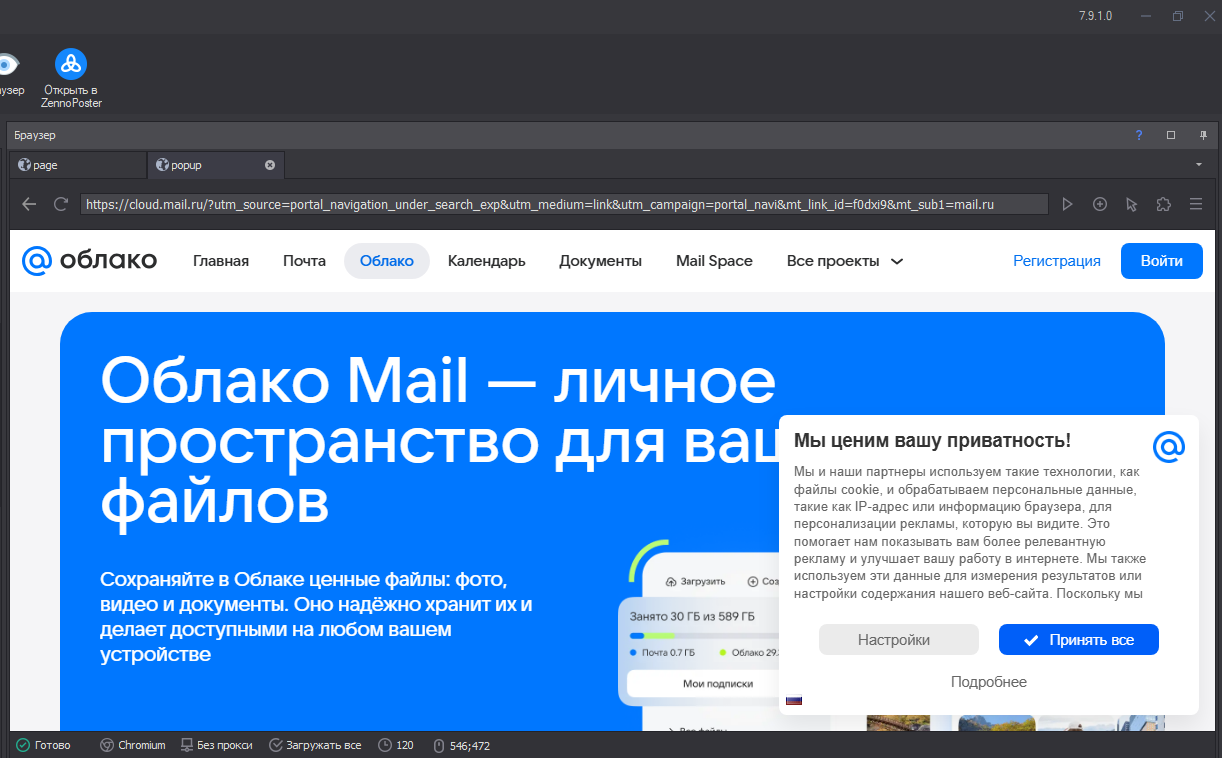The width and height of the screenshot is (1222, 758).
Task: Open the hamburger menu icon in browser
Action: tap(1196, 204)
